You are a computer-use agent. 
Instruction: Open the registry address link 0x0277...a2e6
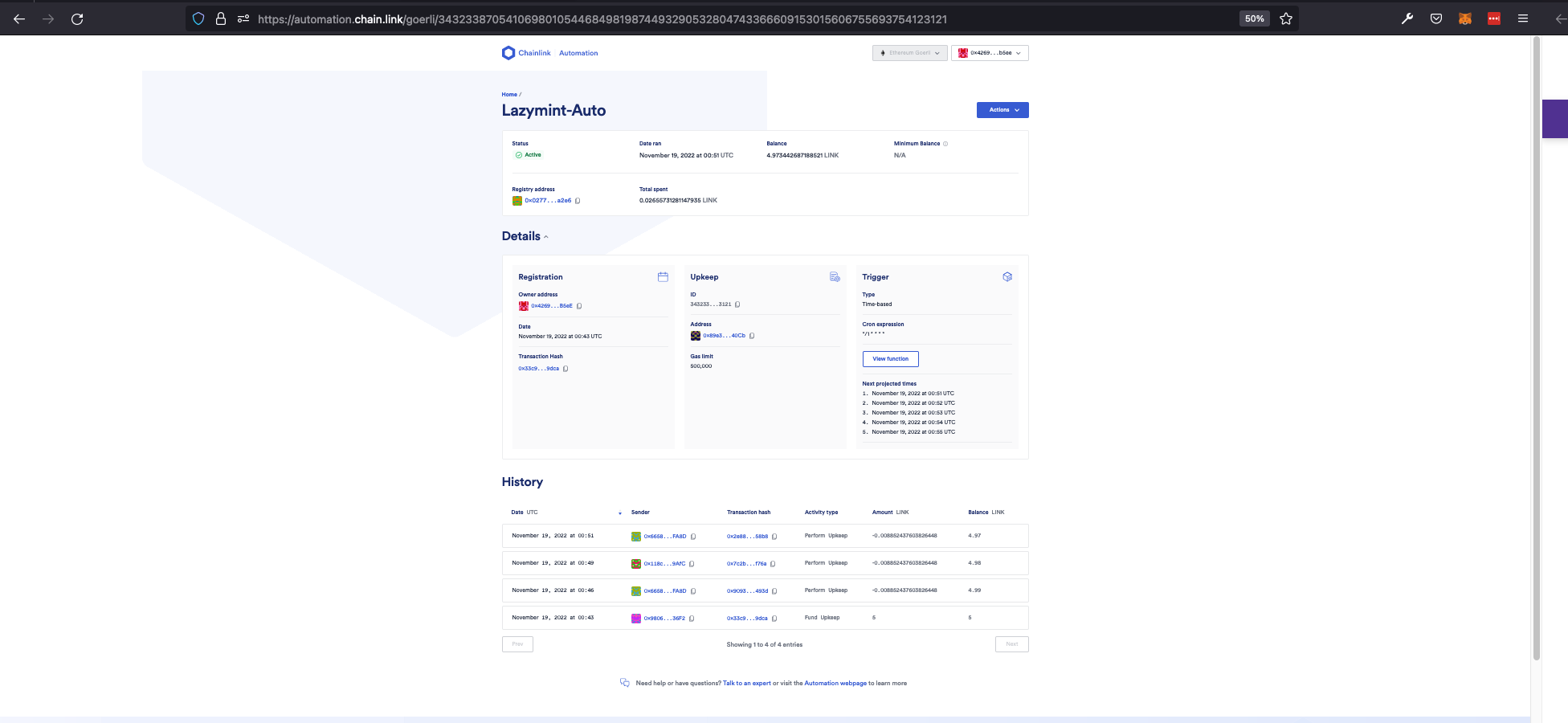pos(548,201)
